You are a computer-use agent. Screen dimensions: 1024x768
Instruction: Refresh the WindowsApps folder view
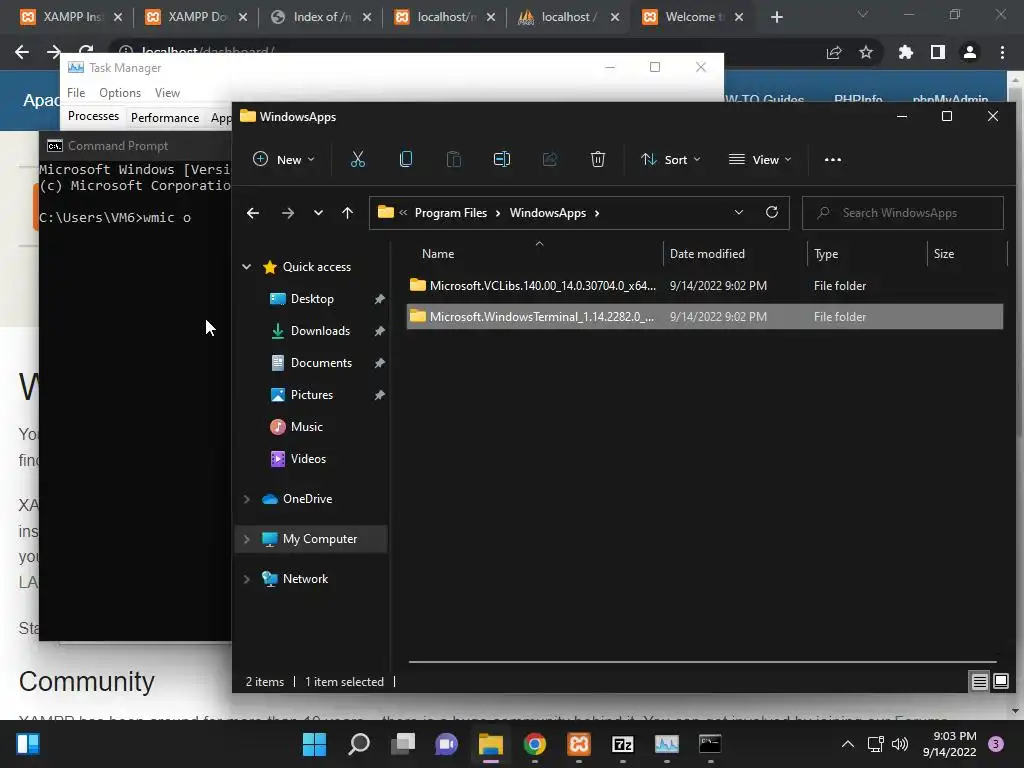click(772, 212)
